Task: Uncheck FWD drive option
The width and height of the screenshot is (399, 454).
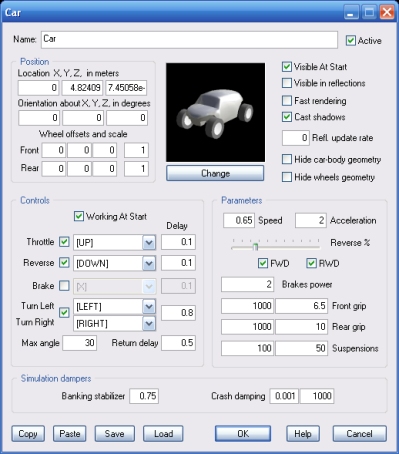Action: 263,263
